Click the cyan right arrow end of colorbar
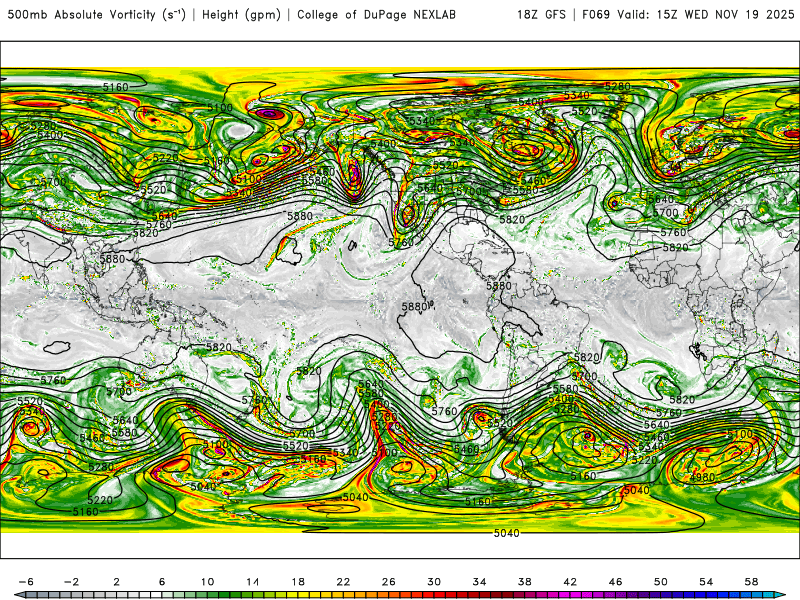The width and height of the screenshot is (800, 600). 781,595
